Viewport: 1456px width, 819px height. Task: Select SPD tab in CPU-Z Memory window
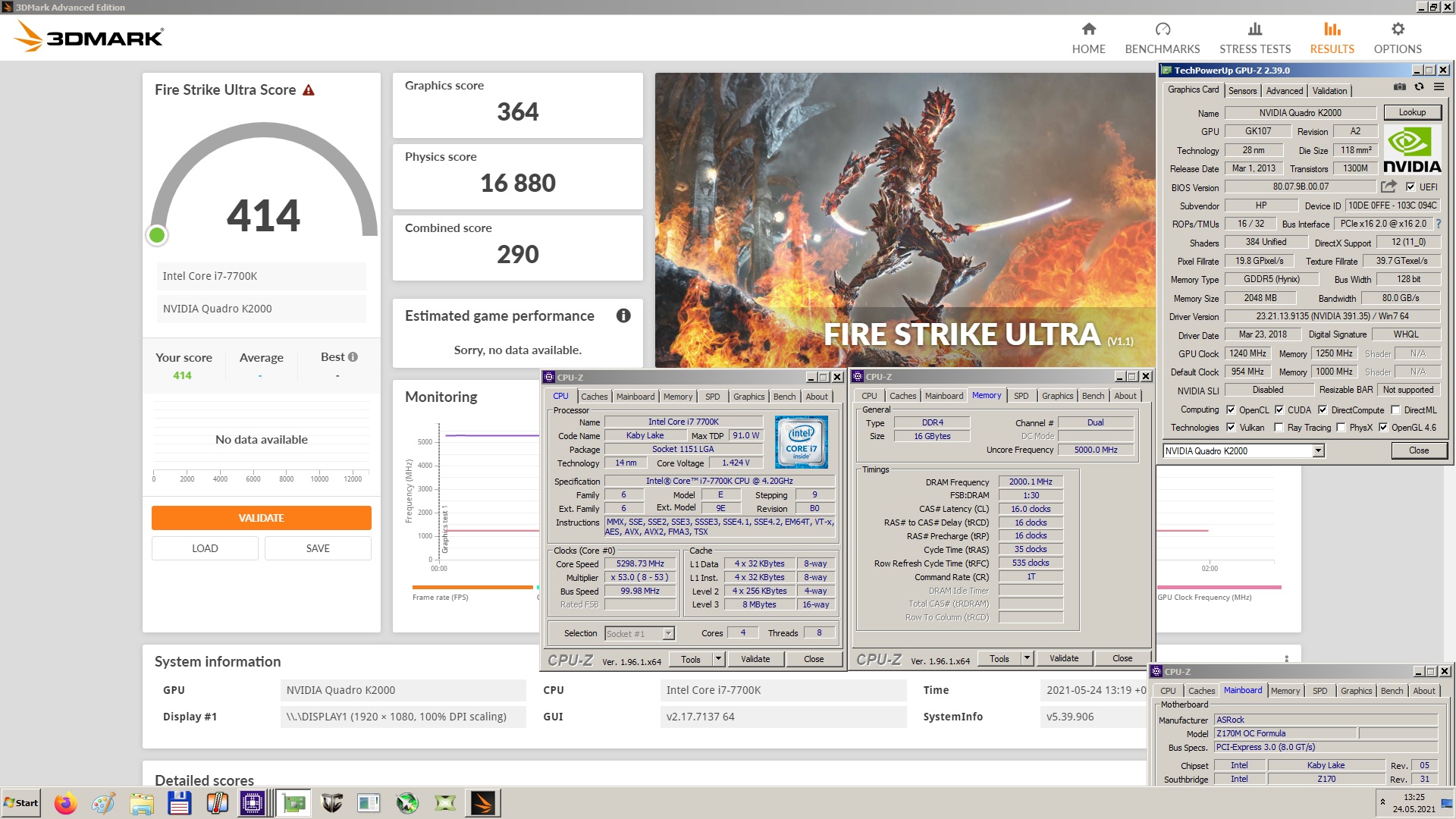1021,396
